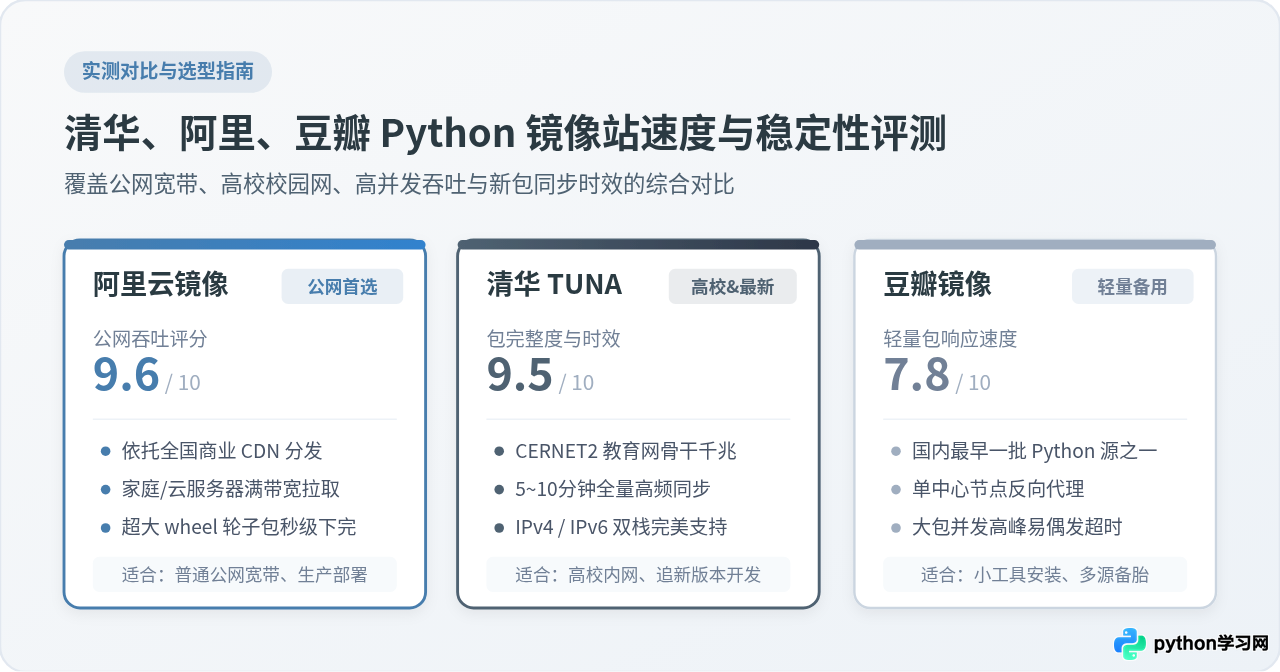Select 国内最早一批 Python 源之一 bullet
This screenshot has height=672, width=1280.
(1035, 451)
